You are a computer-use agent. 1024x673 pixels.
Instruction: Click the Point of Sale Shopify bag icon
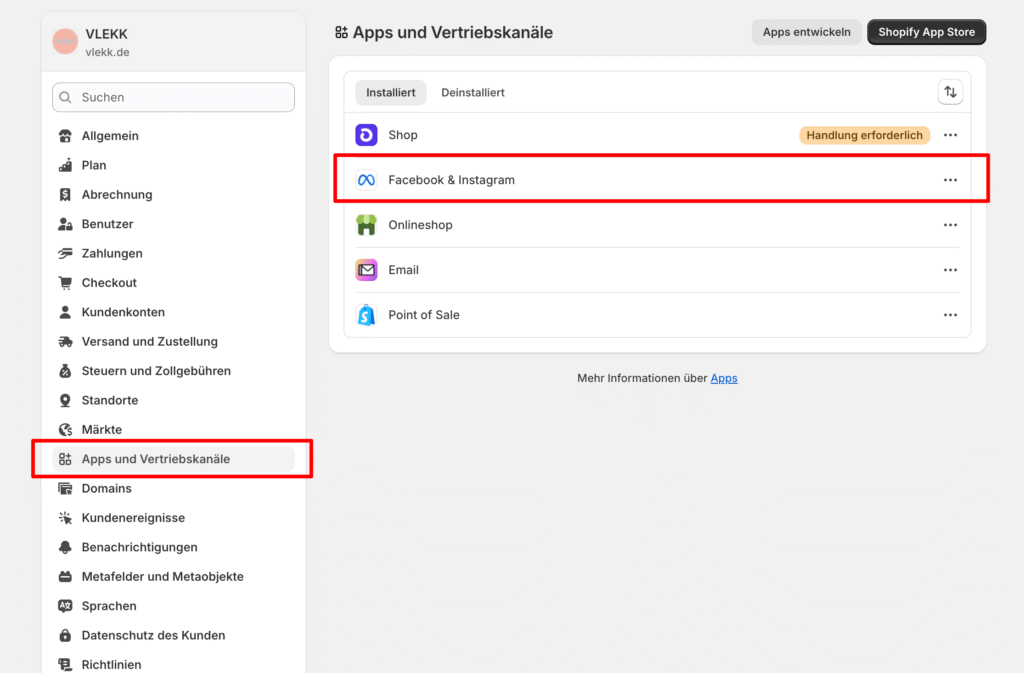coord(366,315)
